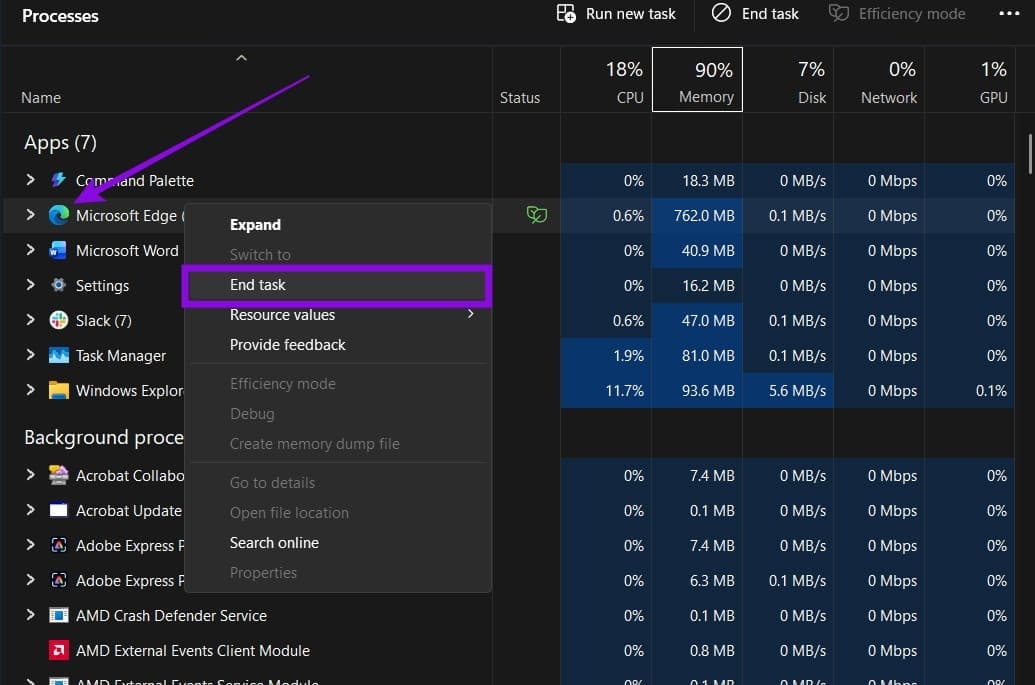Sort by the CPU column header
Screen dimensions: 1035x685
click(x=606, y=79)
